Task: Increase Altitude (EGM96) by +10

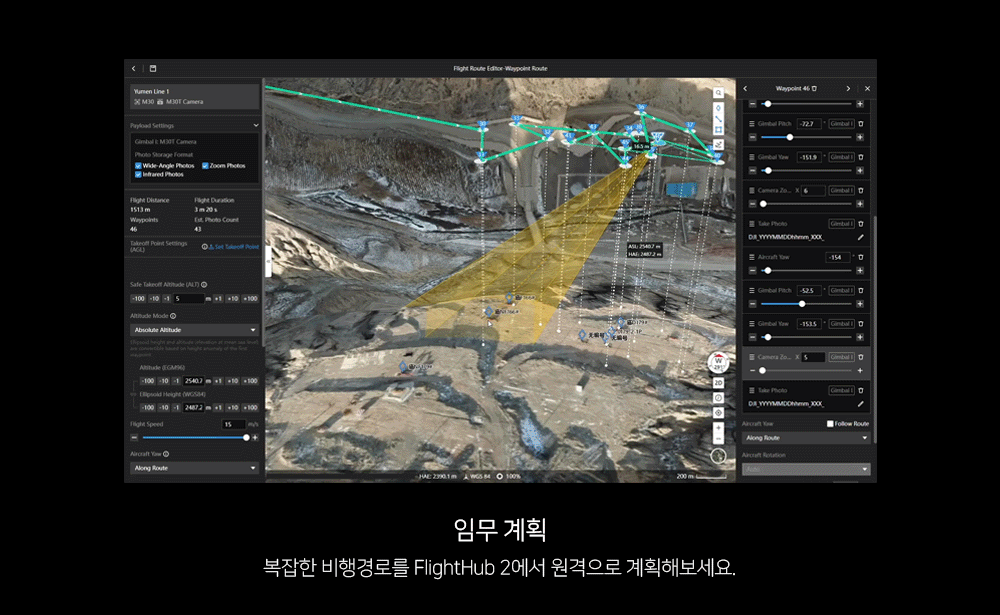Action: tap(233, 381)
